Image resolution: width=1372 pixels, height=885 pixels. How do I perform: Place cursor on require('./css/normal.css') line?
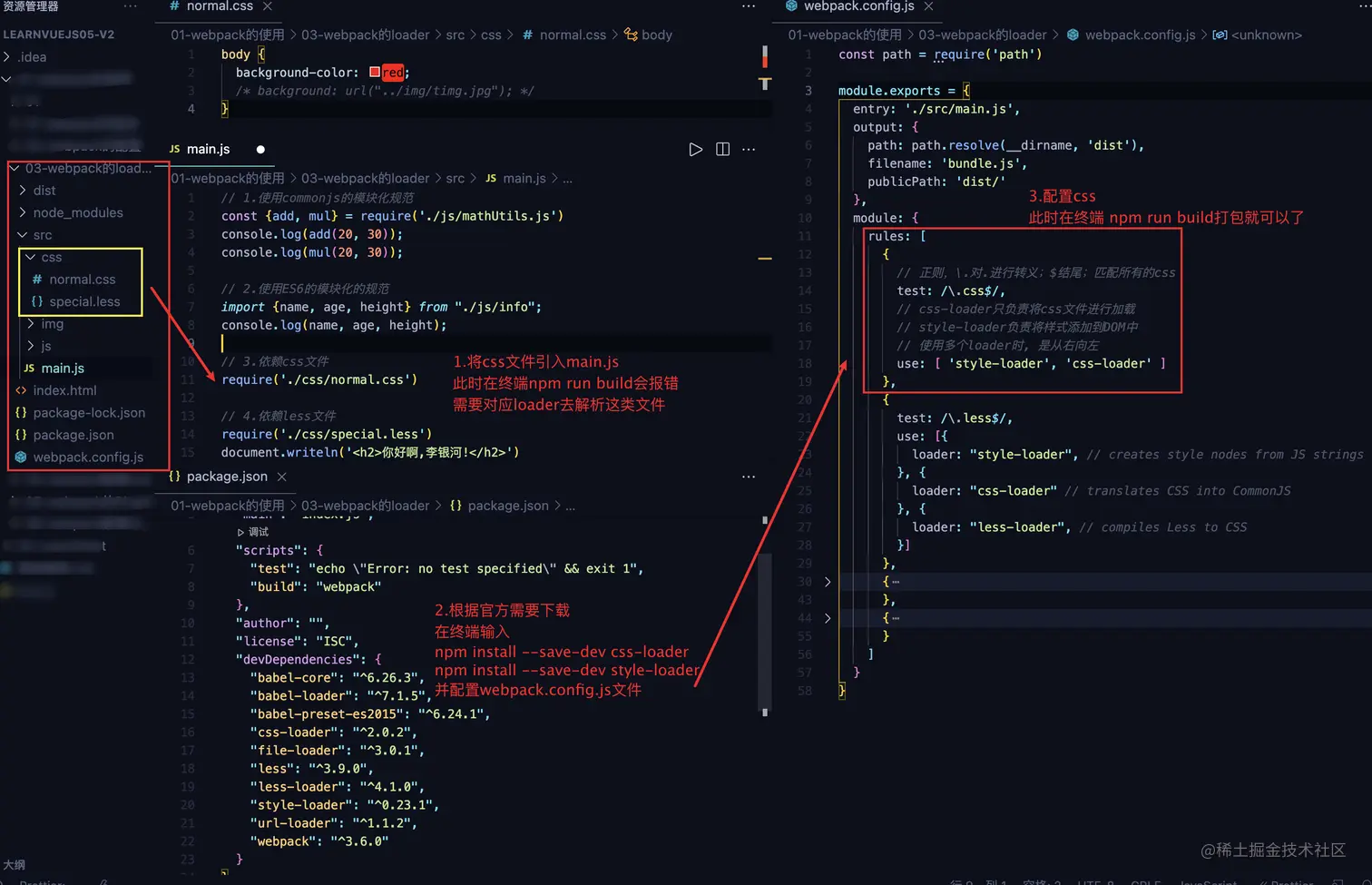319,379
